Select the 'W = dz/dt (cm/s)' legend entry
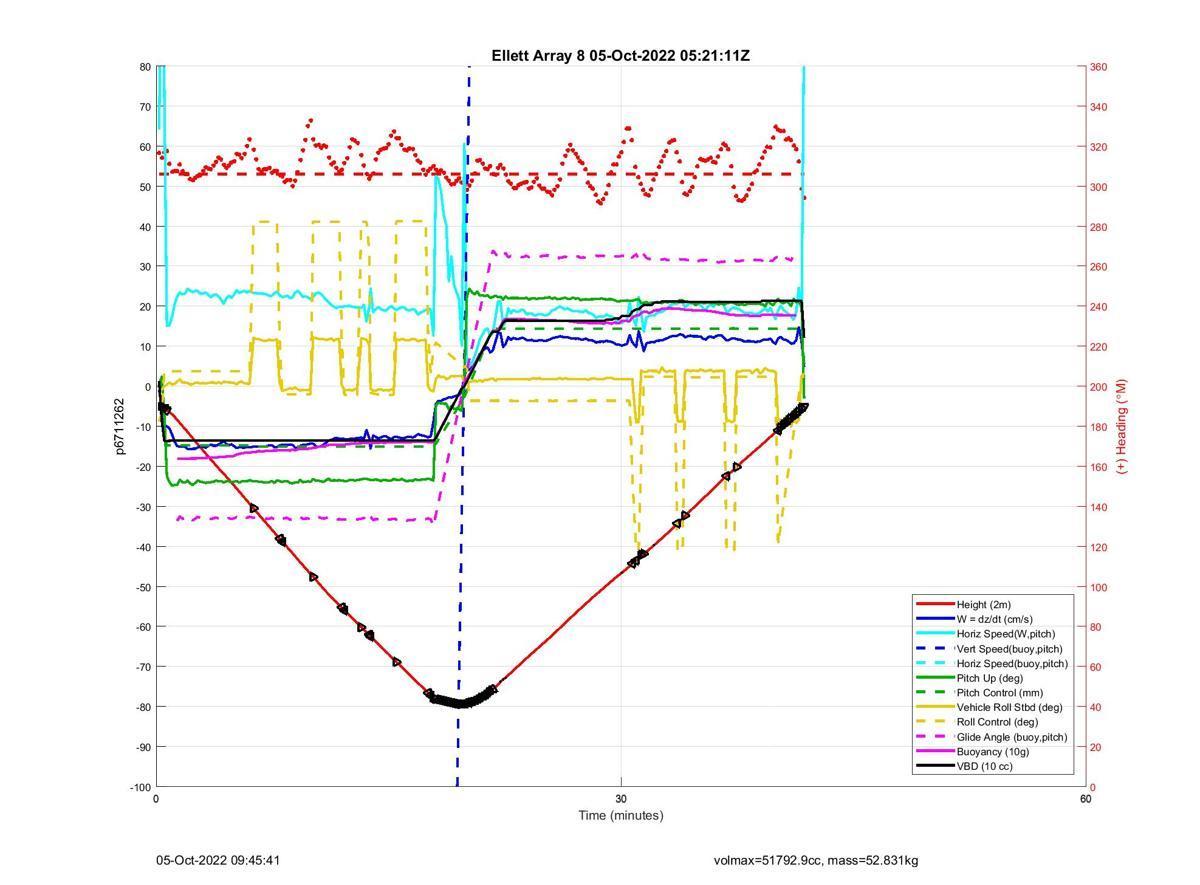The width and height of the screenshot is (1200, 885). tap(991, 619)
